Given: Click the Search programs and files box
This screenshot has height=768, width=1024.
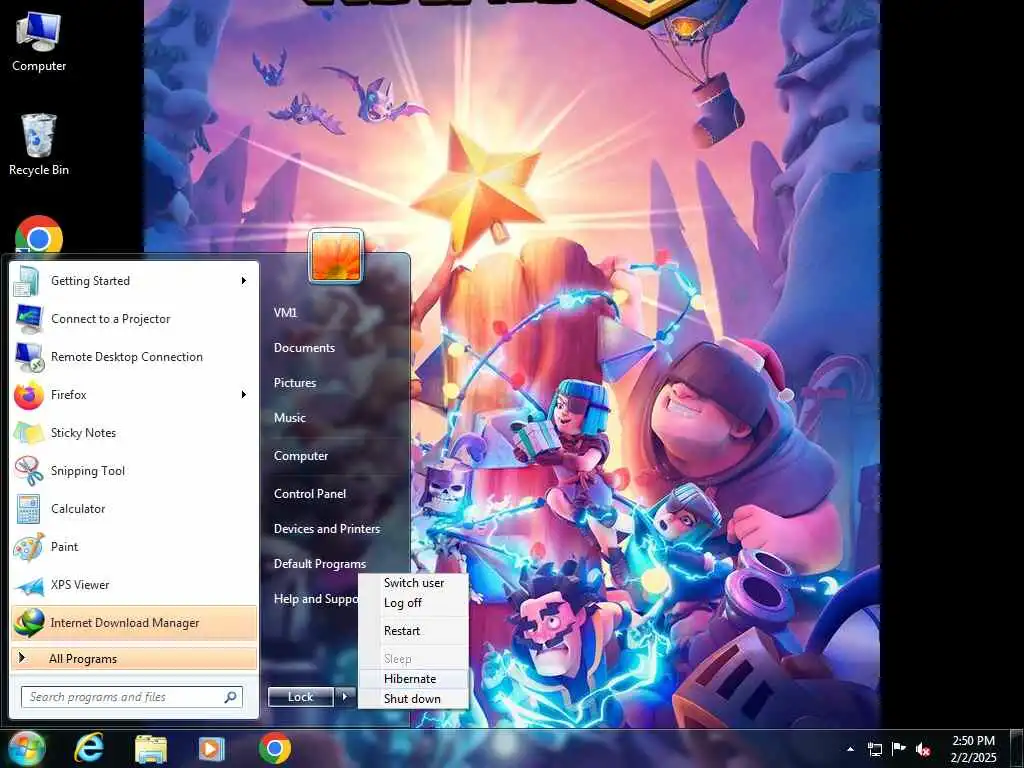Looking at the screenshot, I should pyautogui.click(x=131, y=697).
